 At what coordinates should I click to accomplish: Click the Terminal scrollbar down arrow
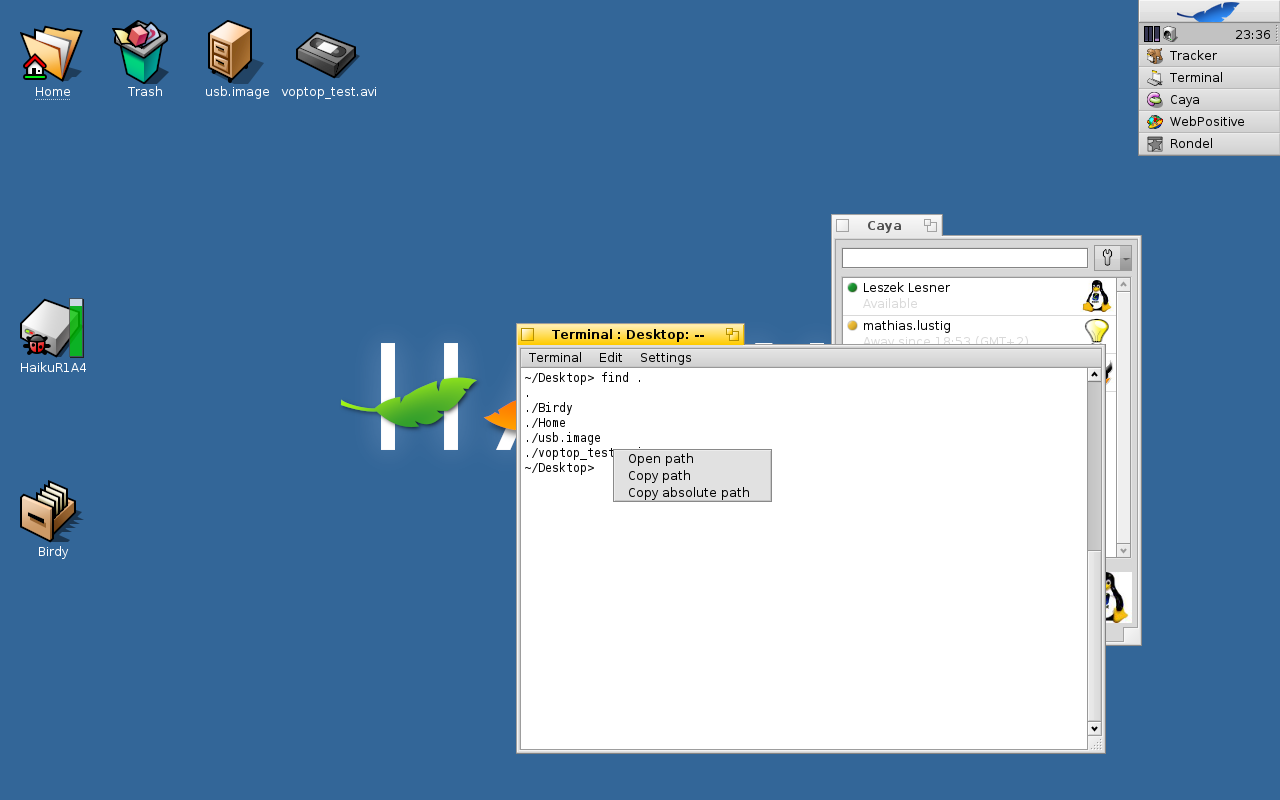1094,729
